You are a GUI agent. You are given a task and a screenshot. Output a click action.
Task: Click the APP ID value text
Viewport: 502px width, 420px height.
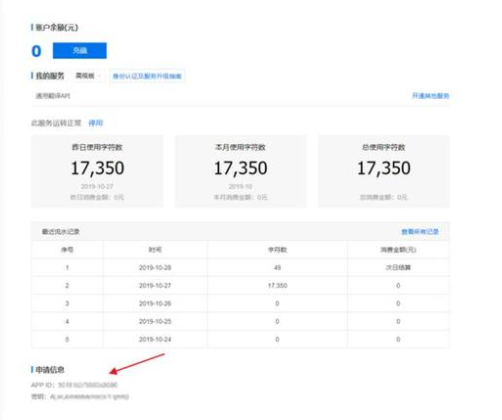[x=88, y=385]
